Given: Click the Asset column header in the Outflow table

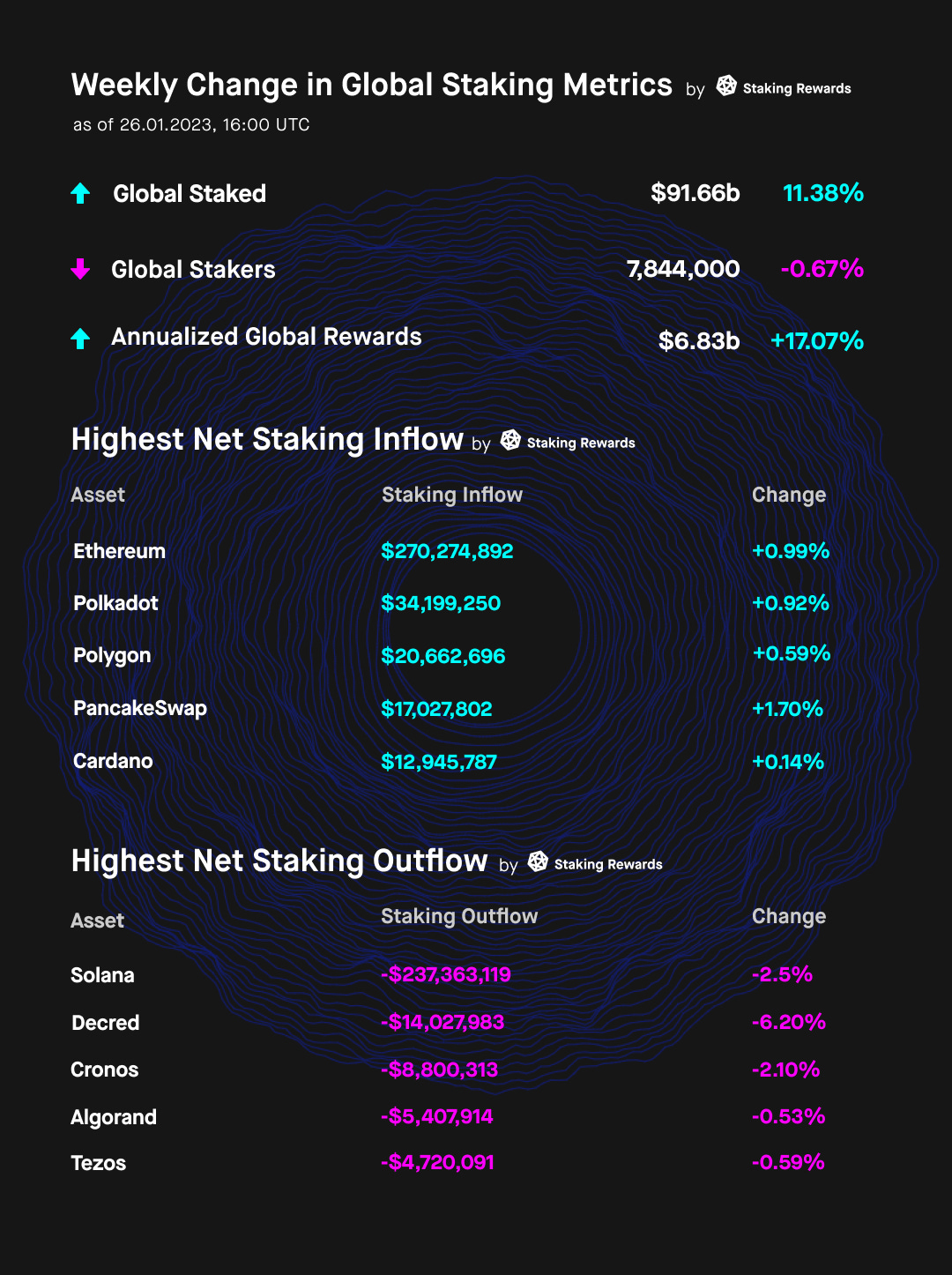Looking at the screenshot, I should (98, 921).
